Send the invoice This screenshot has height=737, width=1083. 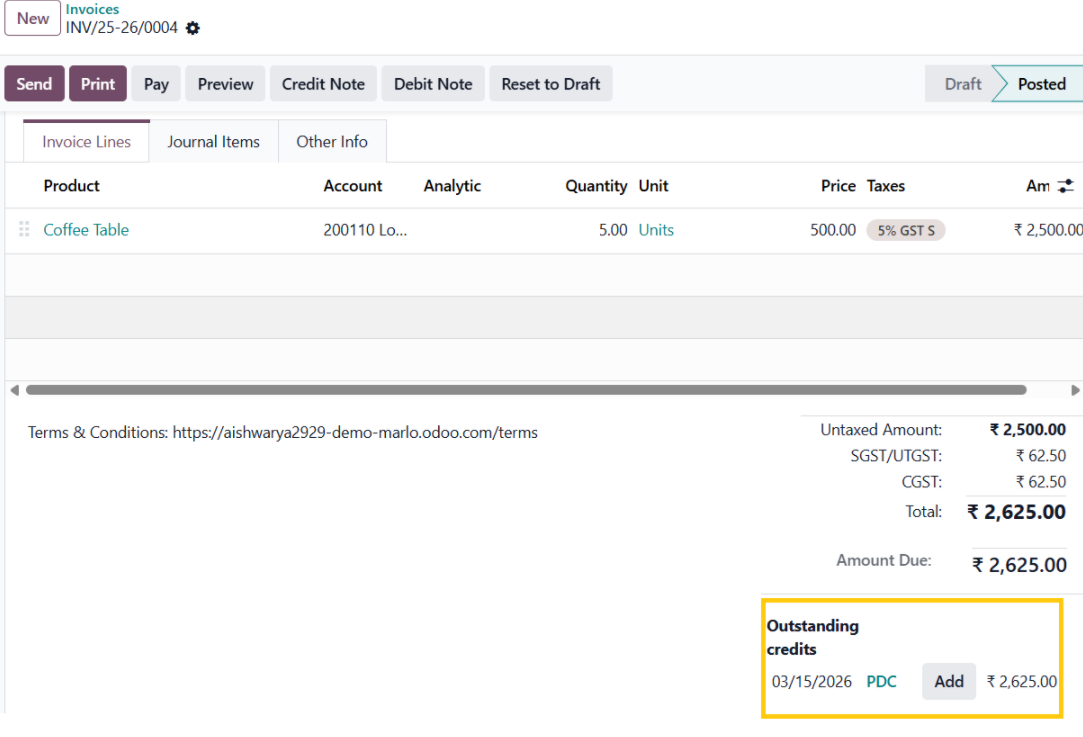click(34, 84)
